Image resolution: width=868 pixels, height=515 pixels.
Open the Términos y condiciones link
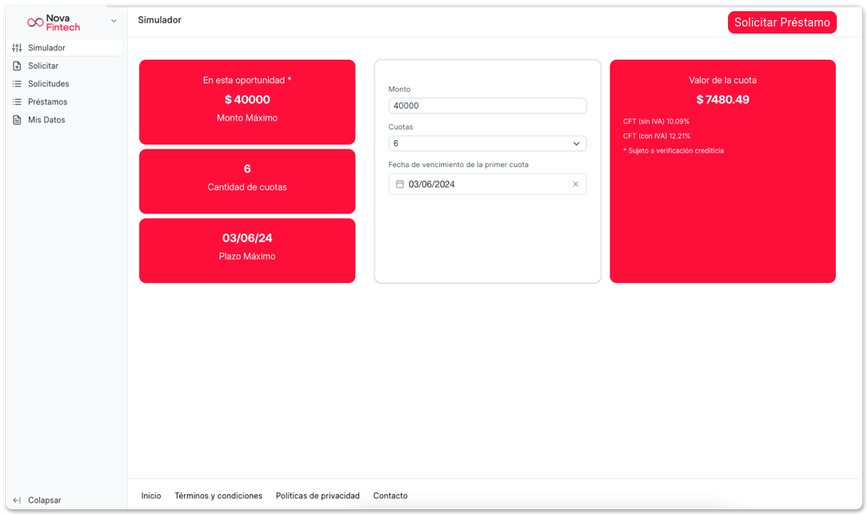pyautogui.click(x=218, y=496)
